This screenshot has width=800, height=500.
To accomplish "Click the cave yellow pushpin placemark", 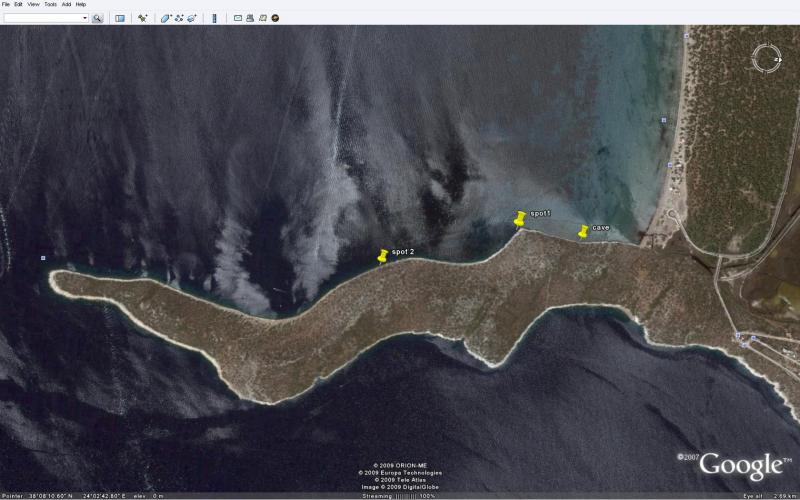I will click(x=583, y=232).
